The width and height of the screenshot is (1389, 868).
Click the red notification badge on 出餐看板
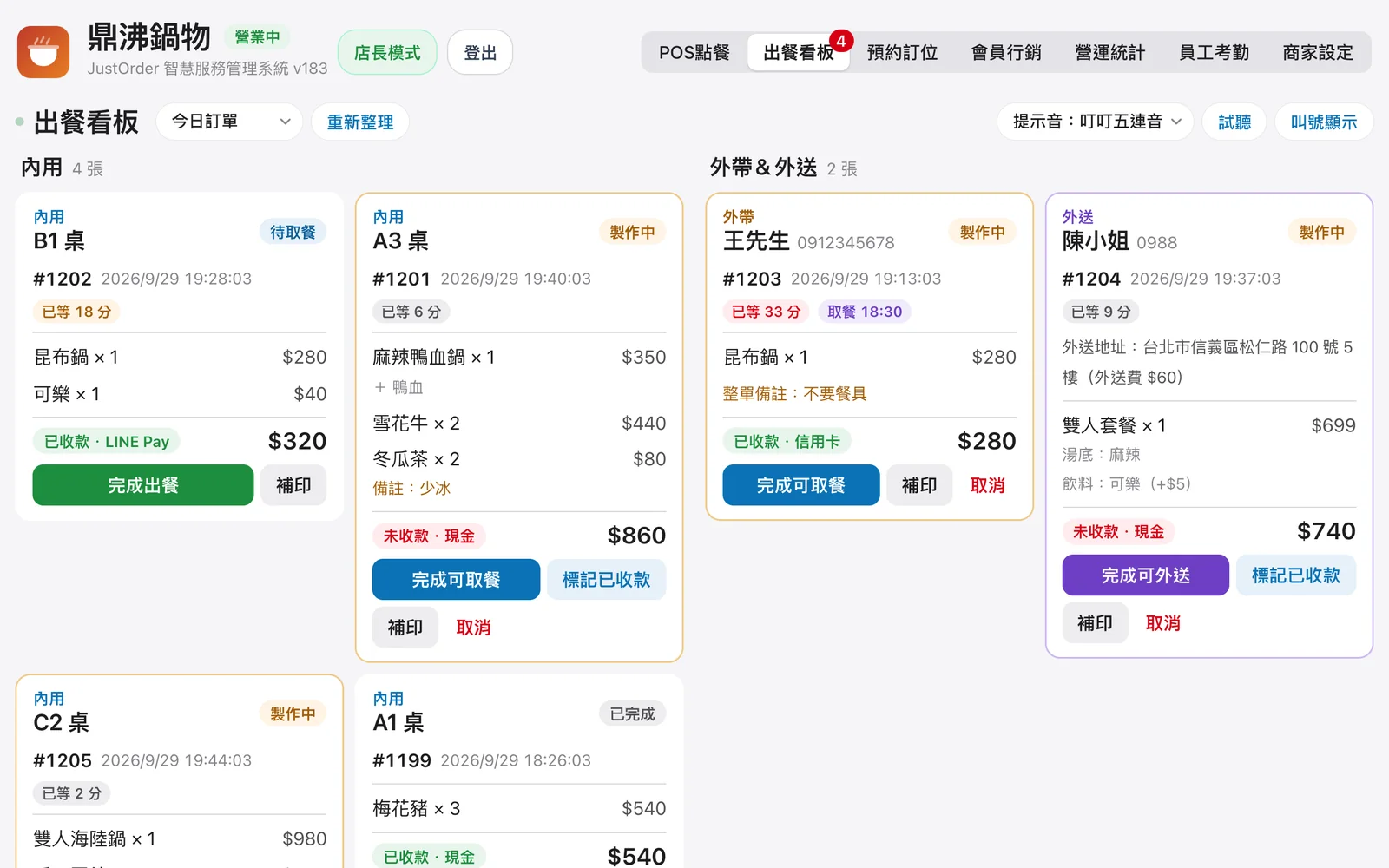(x=841, y=41)
